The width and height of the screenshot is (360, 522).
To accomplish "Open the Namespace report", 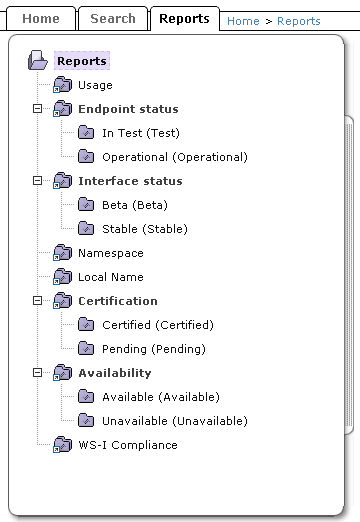I will 111,253.
